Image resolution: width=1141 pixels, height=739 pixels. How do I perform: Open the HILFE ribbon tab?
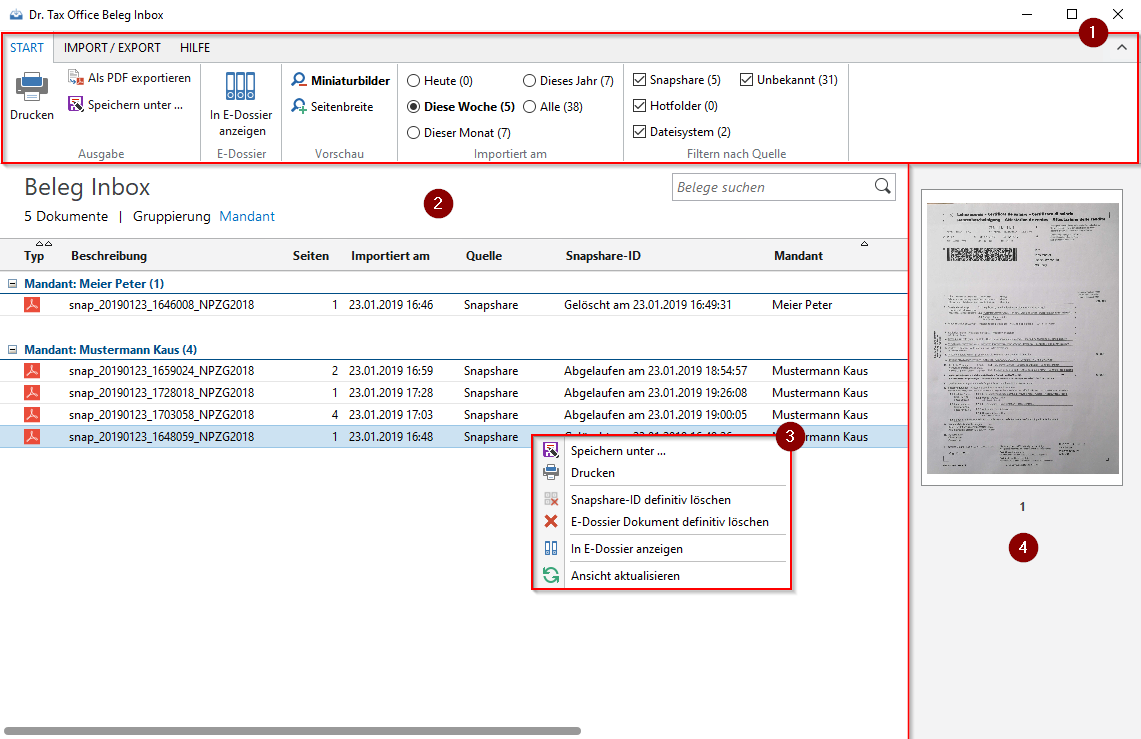click(195, 48)
